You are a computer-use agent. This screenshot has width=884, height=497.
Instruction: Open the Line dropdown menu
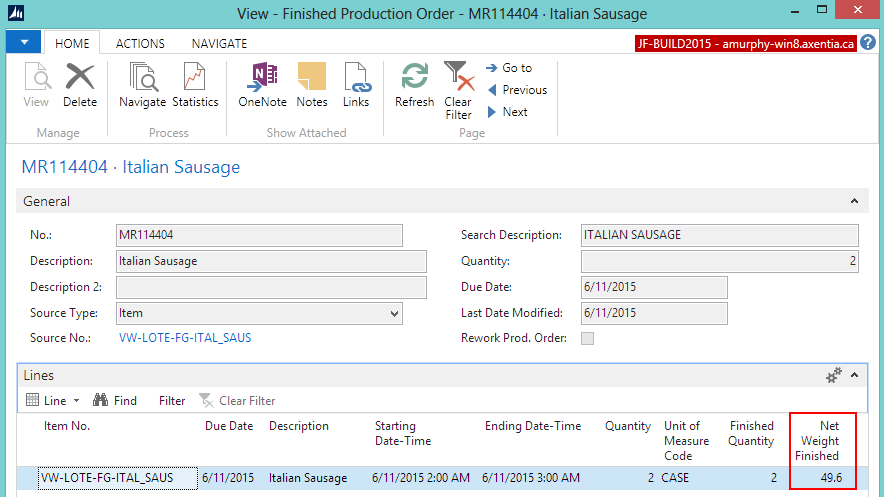click(x=53, y=401)
